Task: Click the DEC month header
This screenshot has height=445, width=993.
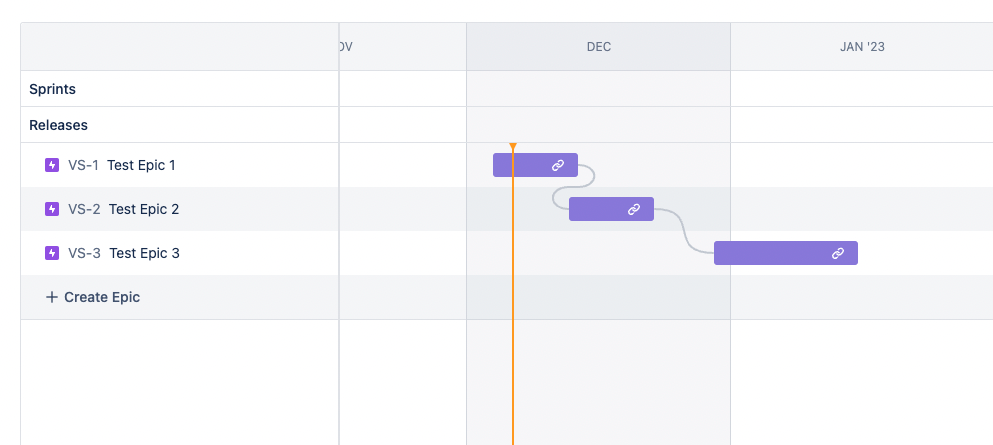Action: click(x=598, y=47)
